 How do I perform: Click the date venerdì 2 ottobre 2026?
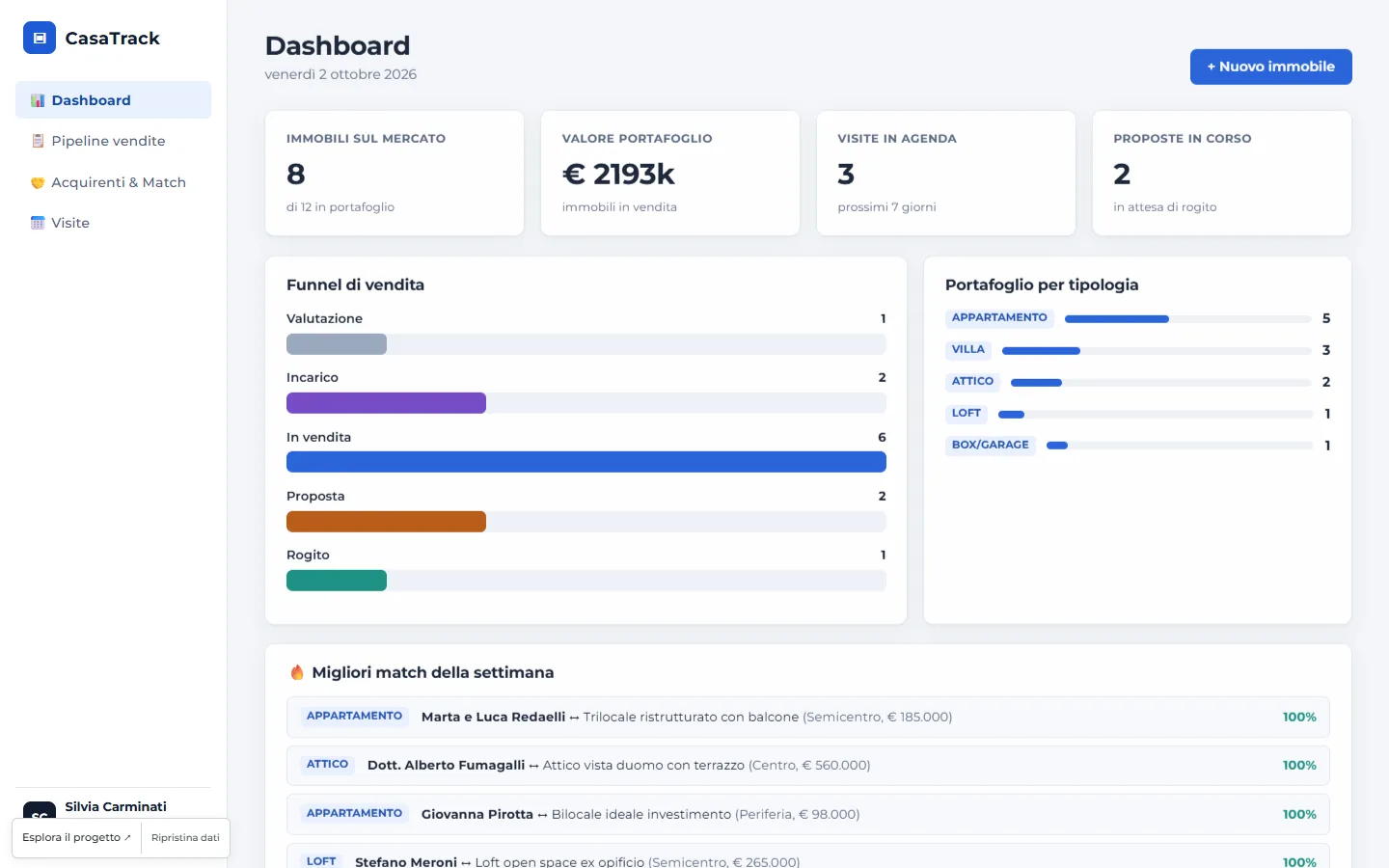point(340,74)
